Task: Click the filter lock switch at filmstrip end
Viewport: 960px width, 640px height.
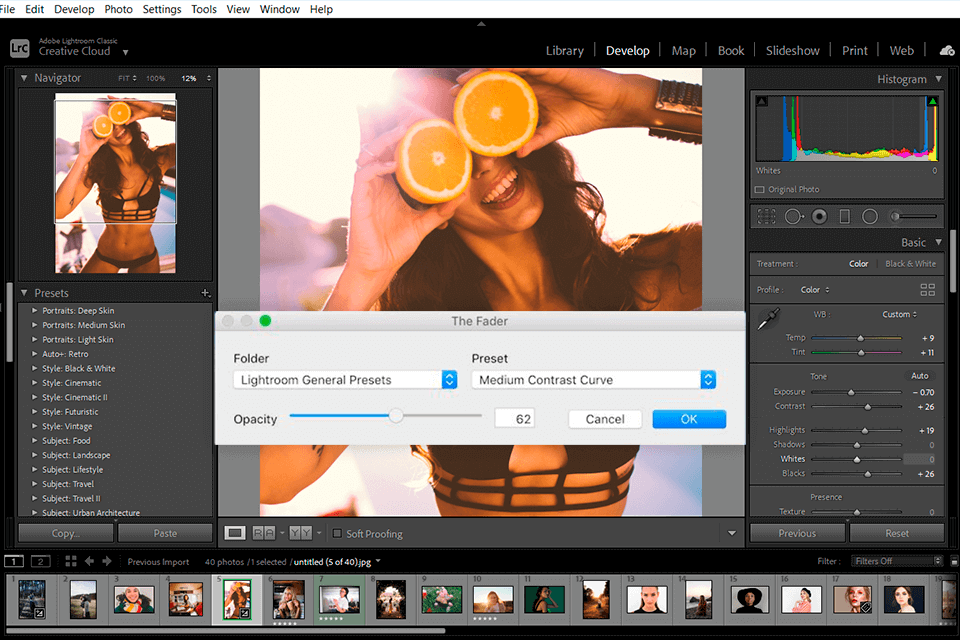Action: coord(954,561)
